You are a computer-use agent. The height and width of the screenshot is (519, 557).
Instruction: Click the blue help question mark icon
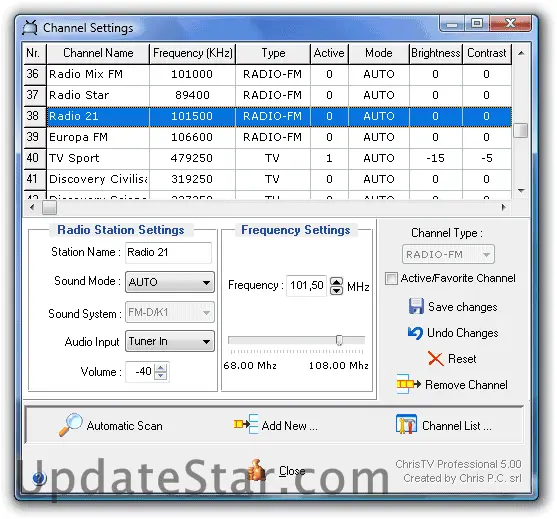click(x=39, y=479)
